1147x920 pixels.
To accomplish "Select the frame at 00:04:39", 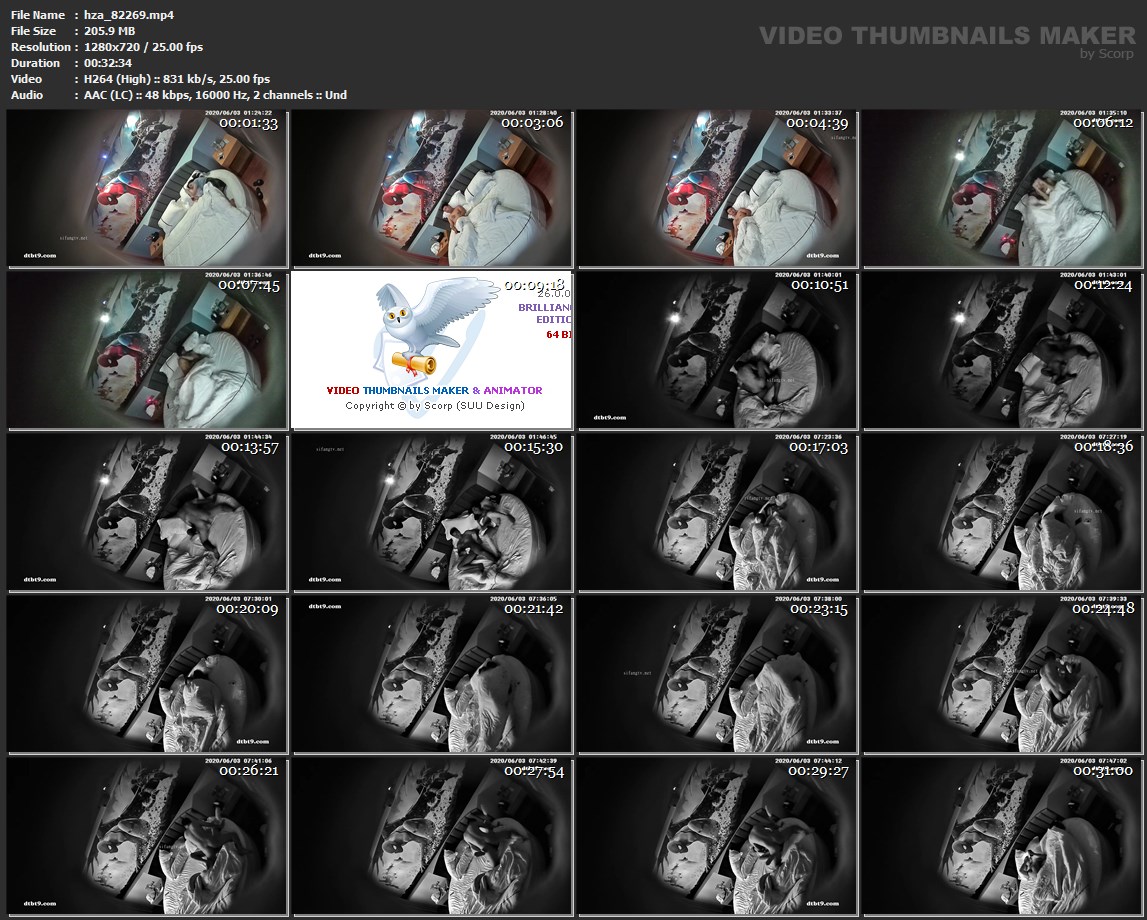I will pyautogui.click(x=718, y=189).
